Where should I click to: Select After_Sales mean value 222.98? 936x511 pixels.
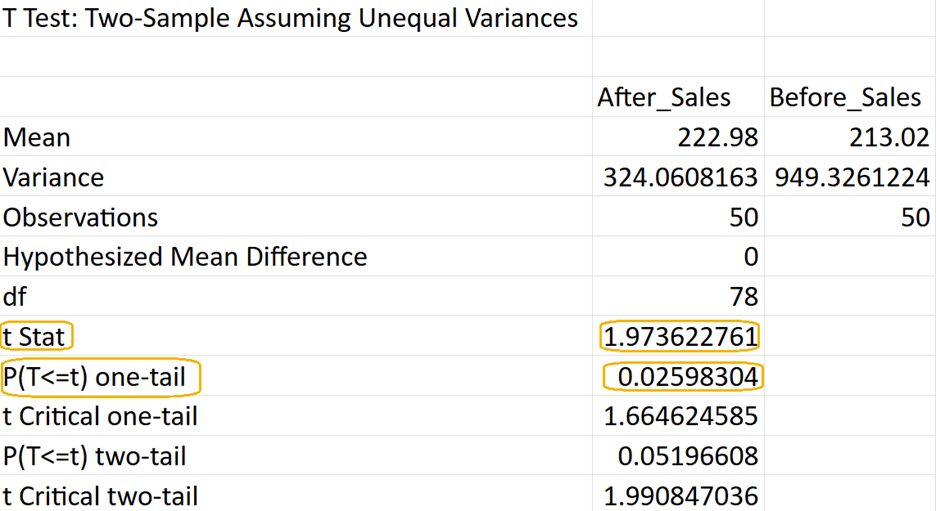click(717, 137)
